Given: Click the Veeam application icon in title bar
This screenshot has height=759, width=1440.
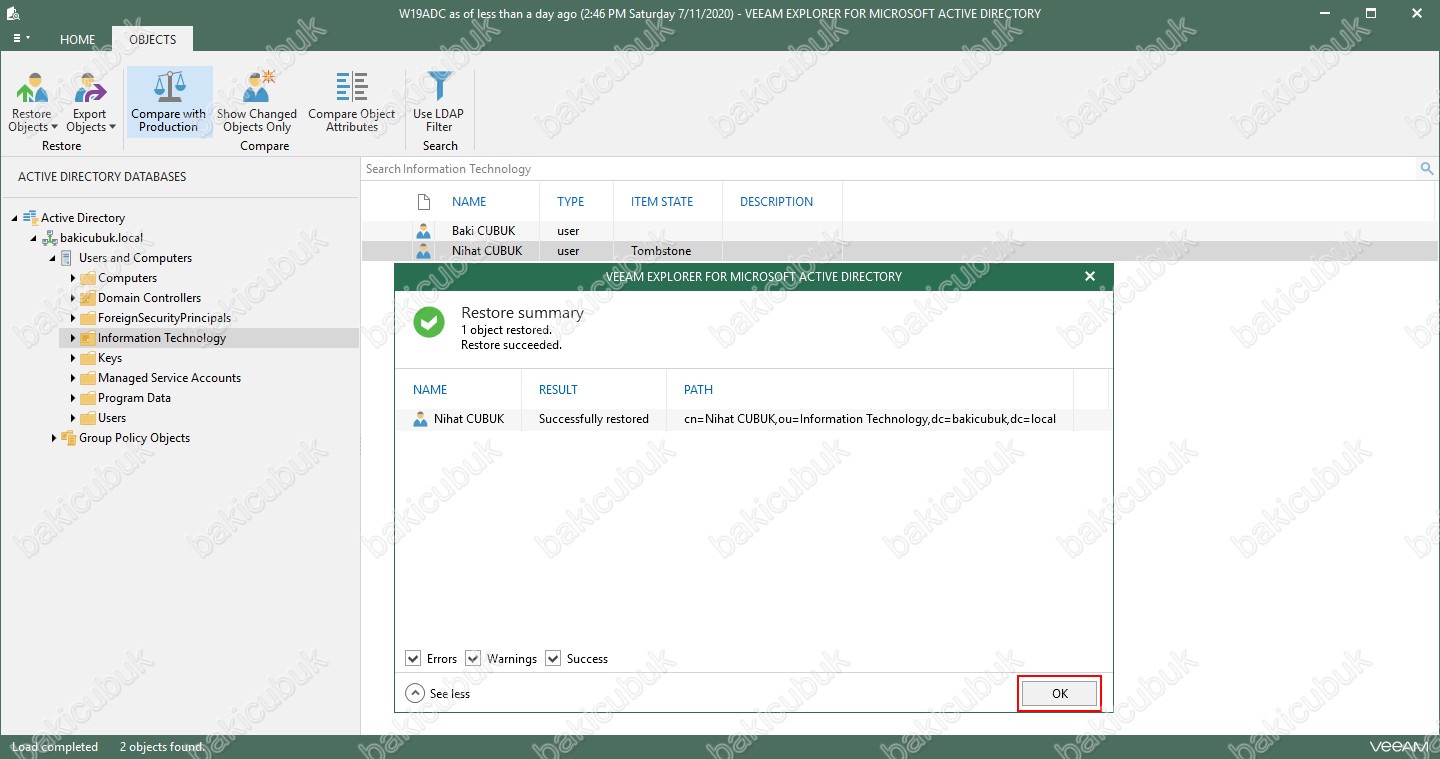Looking at the screenshot, I should (x=14, y=14).
